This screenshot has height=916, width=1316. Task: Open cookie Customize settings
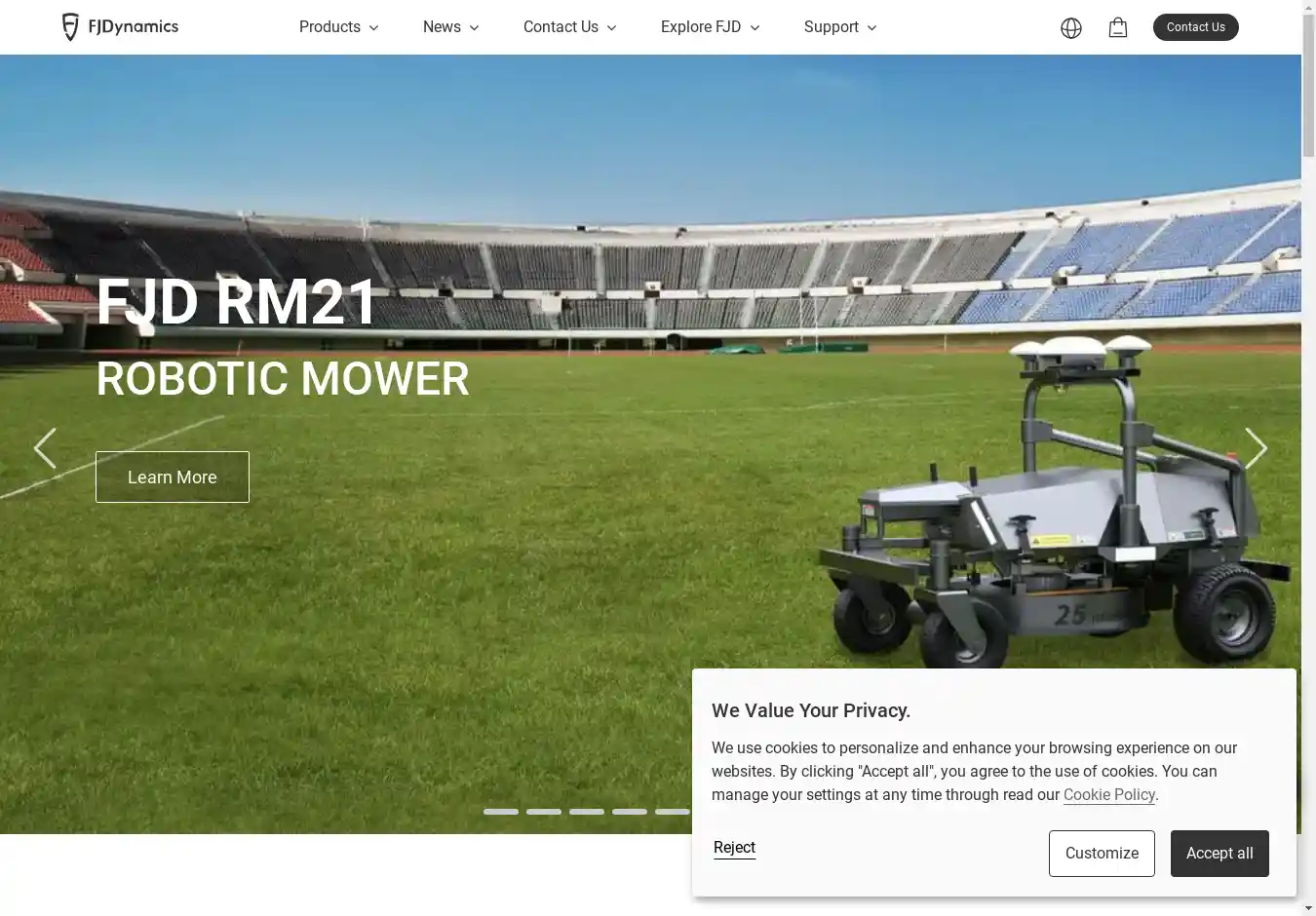[1102, 854]
